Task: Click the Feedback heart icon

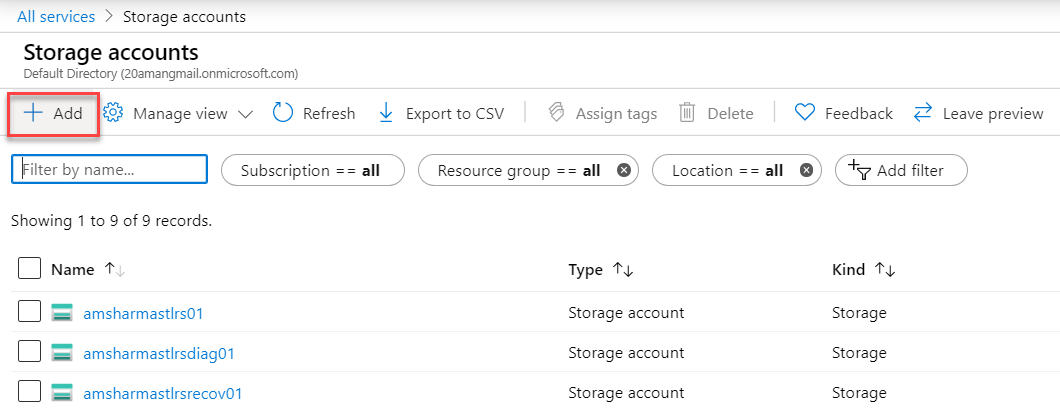Action: (804, 113)
